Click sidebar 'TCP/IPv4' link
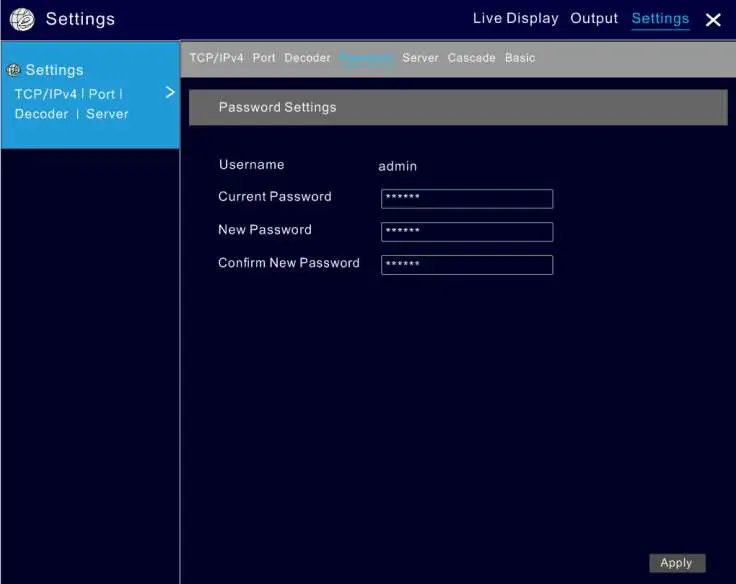 (46, 94)
